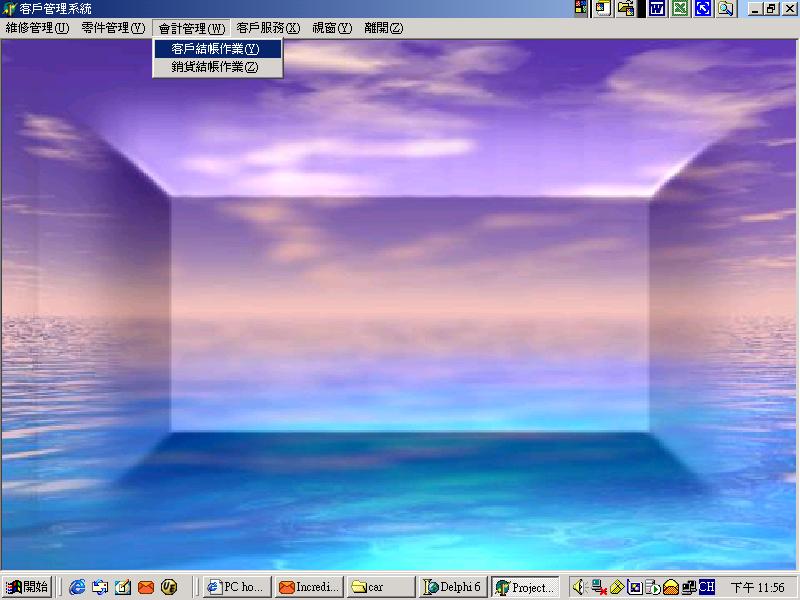Launch Internet Explorer from quick launch
Viewport: 800px width, 600px height.
[77, 587]
